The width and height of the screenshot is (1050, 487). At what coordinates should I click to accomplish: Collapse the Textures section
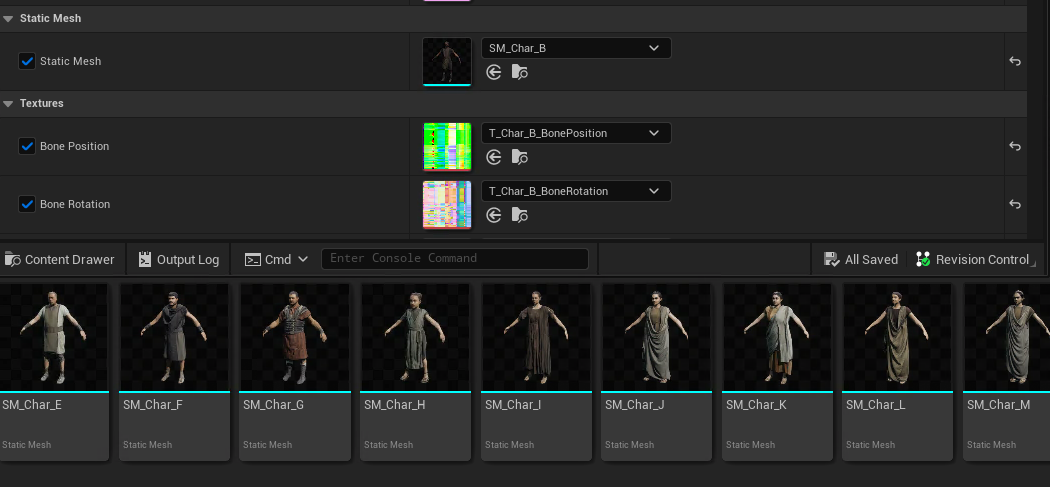point(9,103)
